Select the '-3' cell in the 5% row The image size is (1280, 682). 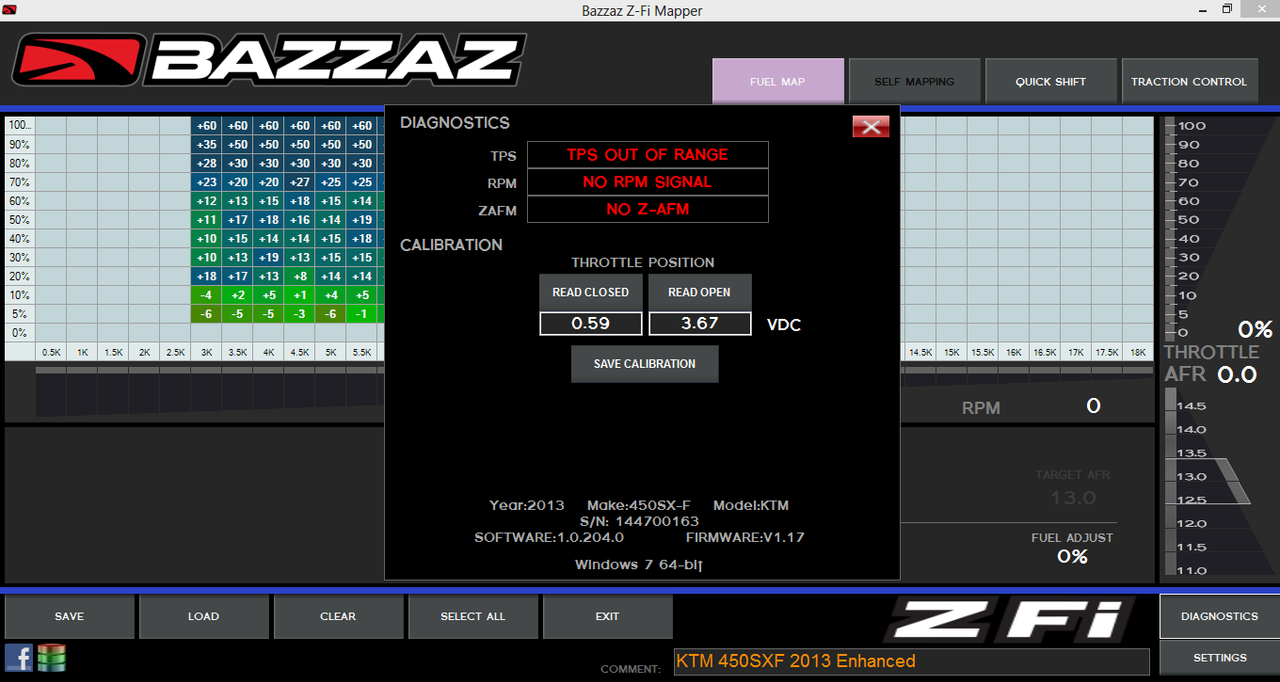300,314
